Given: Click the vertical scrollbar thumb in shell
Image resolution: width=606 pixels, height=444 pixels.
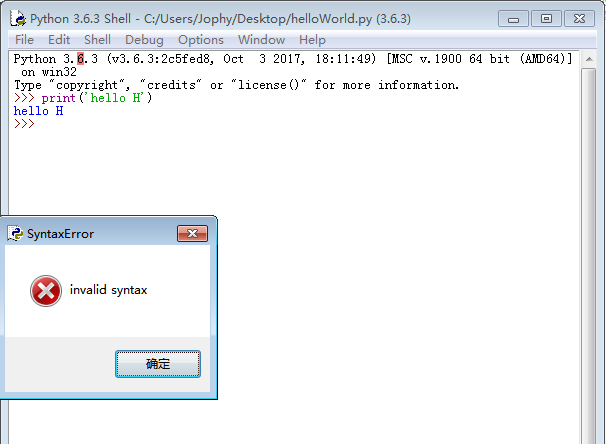Looking at the screenshot, I should (589, 255).
